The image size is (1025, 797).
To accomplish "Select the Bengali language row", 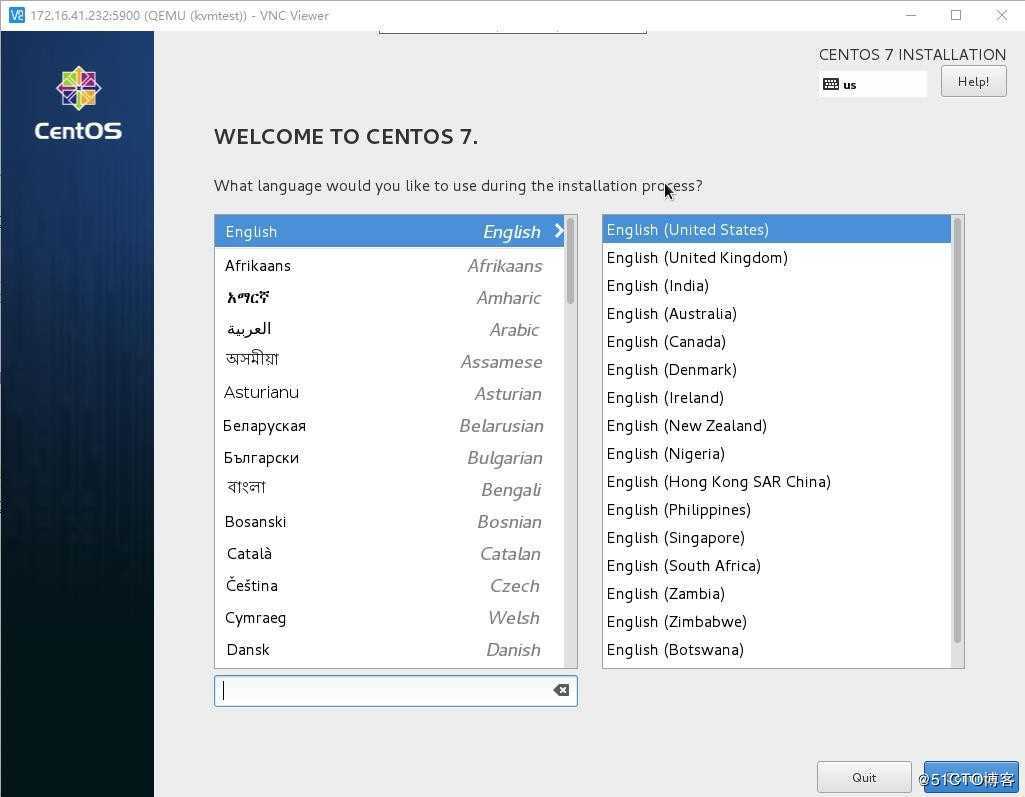I will click(390, 490).
